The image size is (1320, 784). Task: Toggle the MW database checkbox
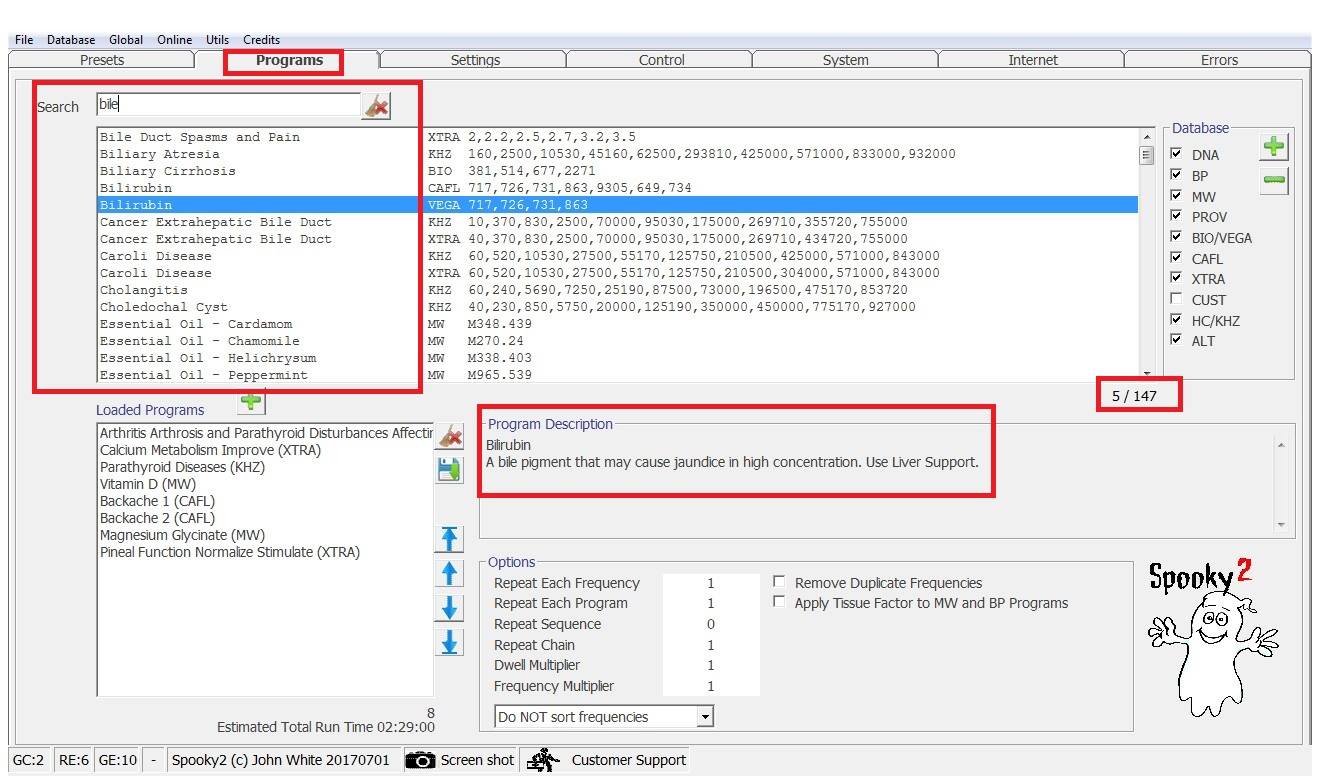pos(1176,196)
